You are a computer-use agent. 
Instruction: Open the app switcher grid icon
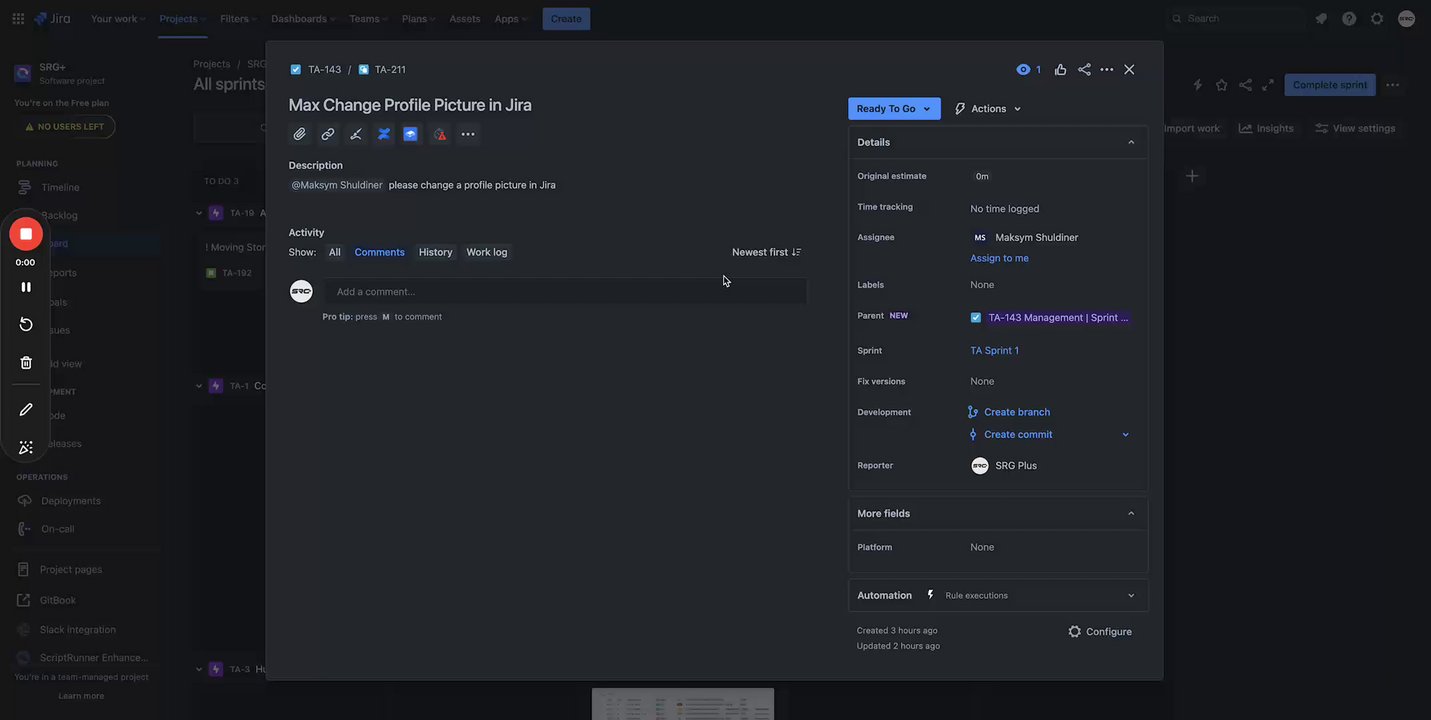[x=18, y=19]
